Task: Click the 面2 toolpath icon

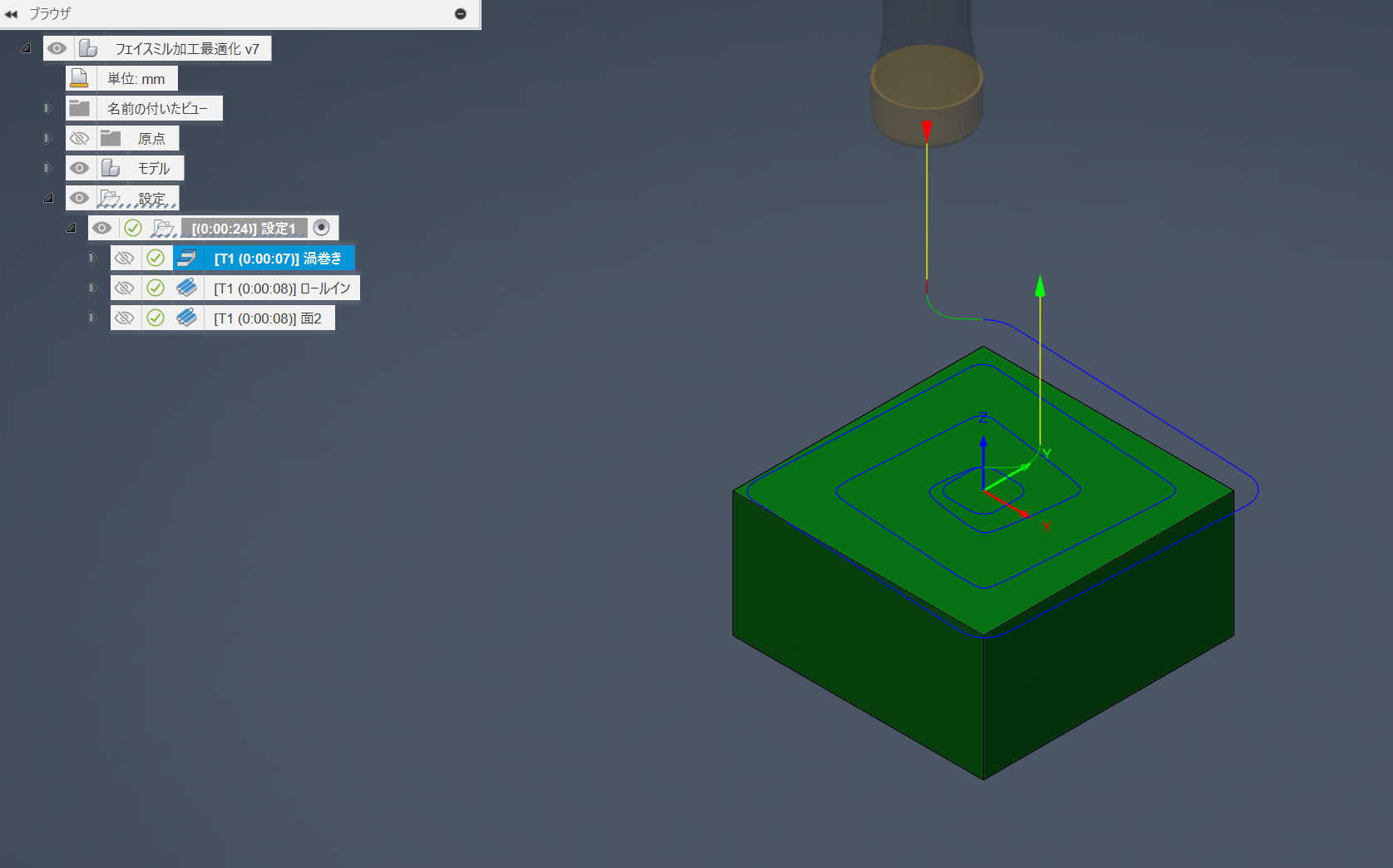Action: click(x=187, y=317)
